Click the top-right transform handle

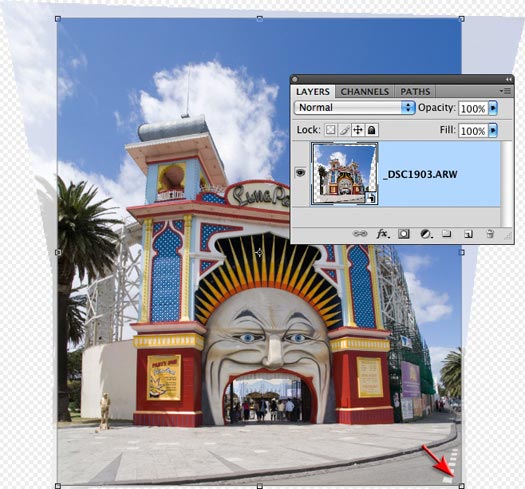(x=461, y=19)
